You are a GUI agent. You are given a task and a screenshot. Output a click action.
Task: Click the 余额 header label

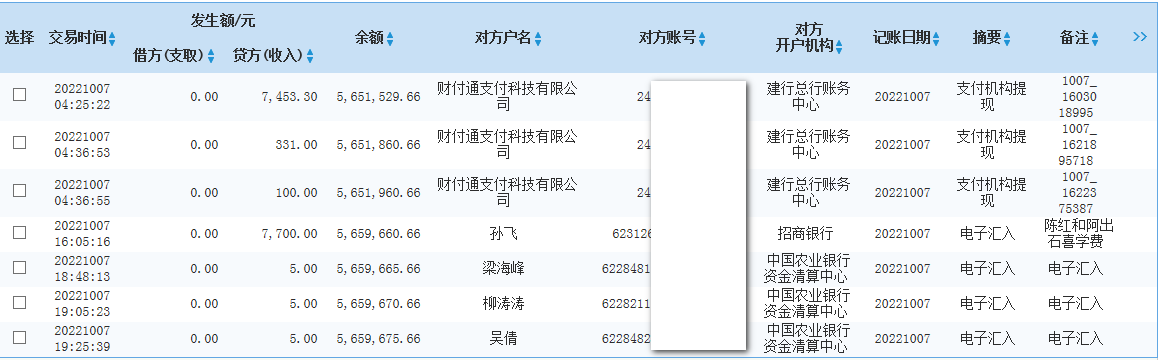(x=369, y=38)
